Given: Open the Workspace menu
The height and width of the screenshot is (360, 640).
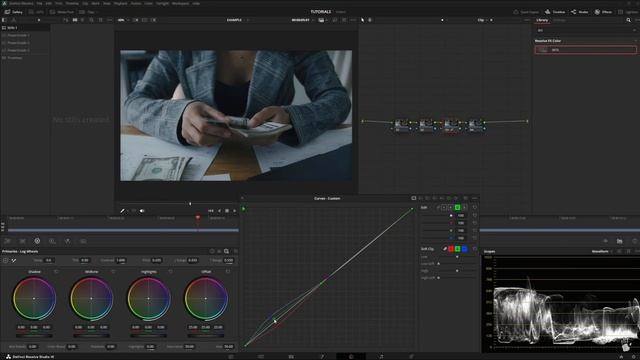Looking at the screenshot, I should tap(180, 3).
